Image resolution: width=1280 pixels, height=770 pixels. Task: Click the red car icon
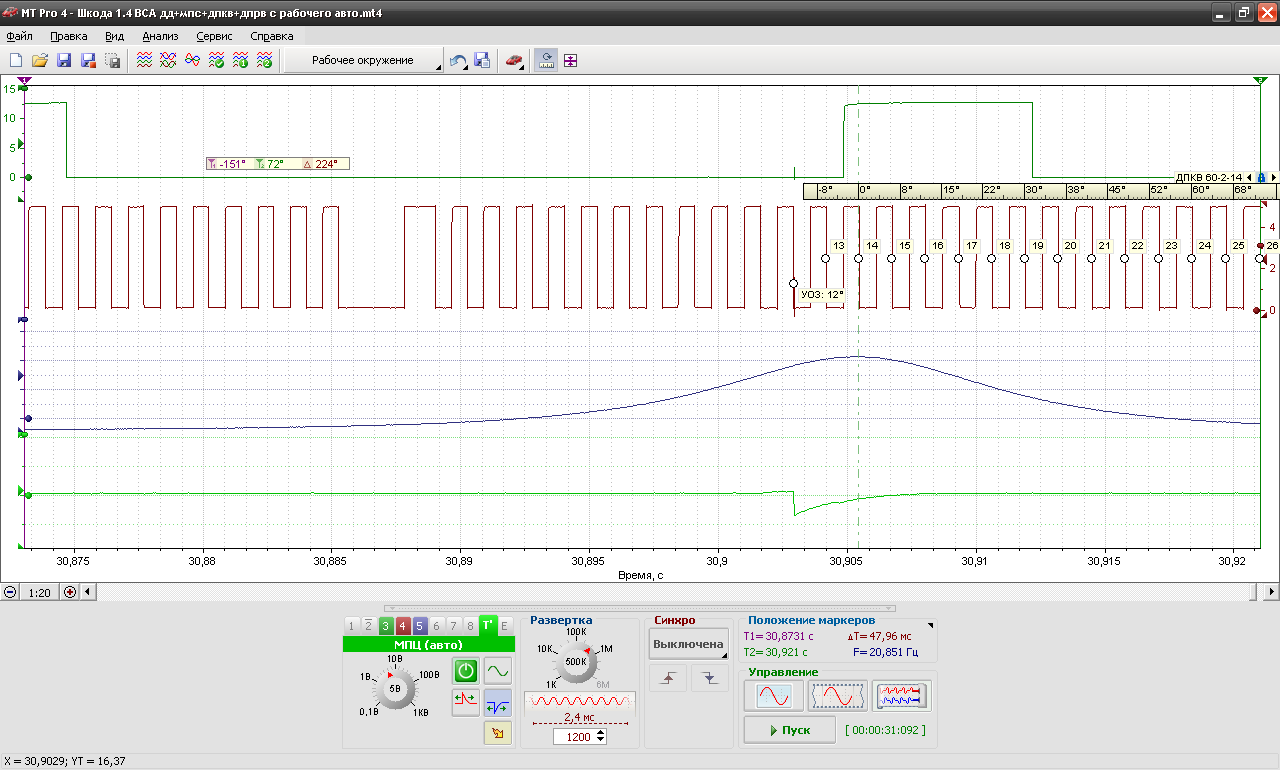[514, 61]
